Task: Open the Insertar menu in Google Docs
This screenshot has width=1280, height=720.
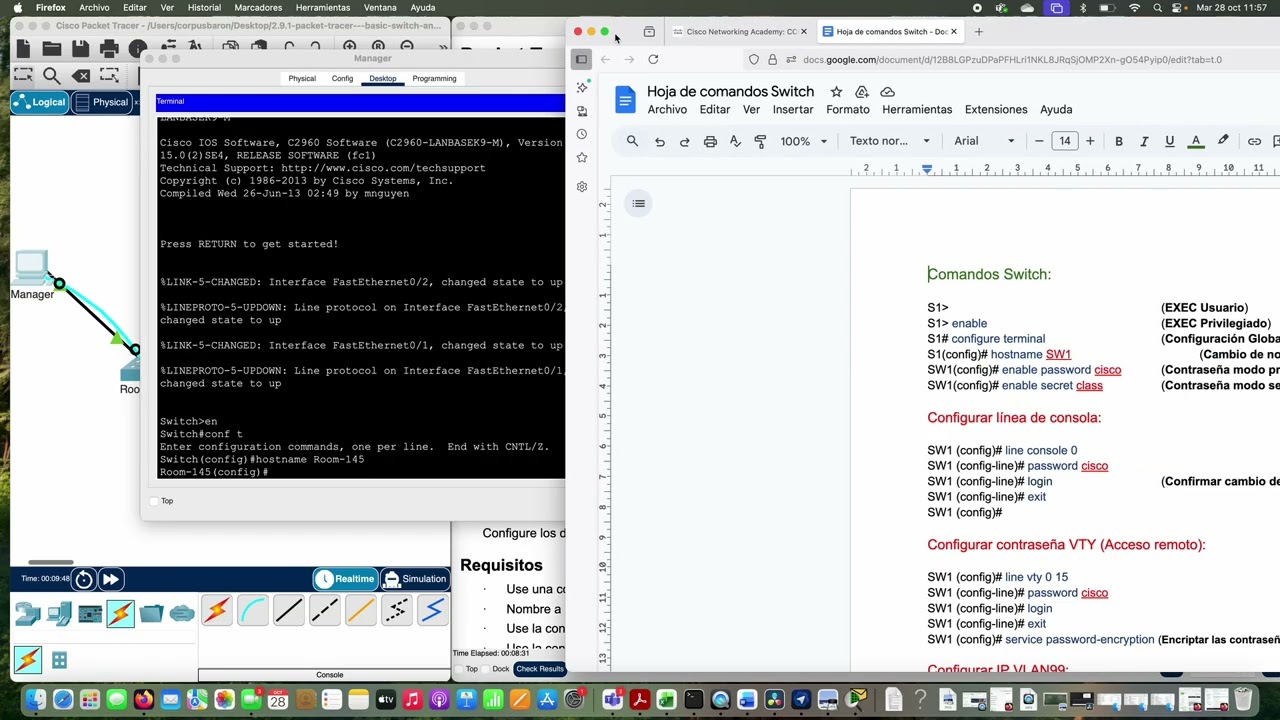Action: pyautogui.click(x=793, y=109)
